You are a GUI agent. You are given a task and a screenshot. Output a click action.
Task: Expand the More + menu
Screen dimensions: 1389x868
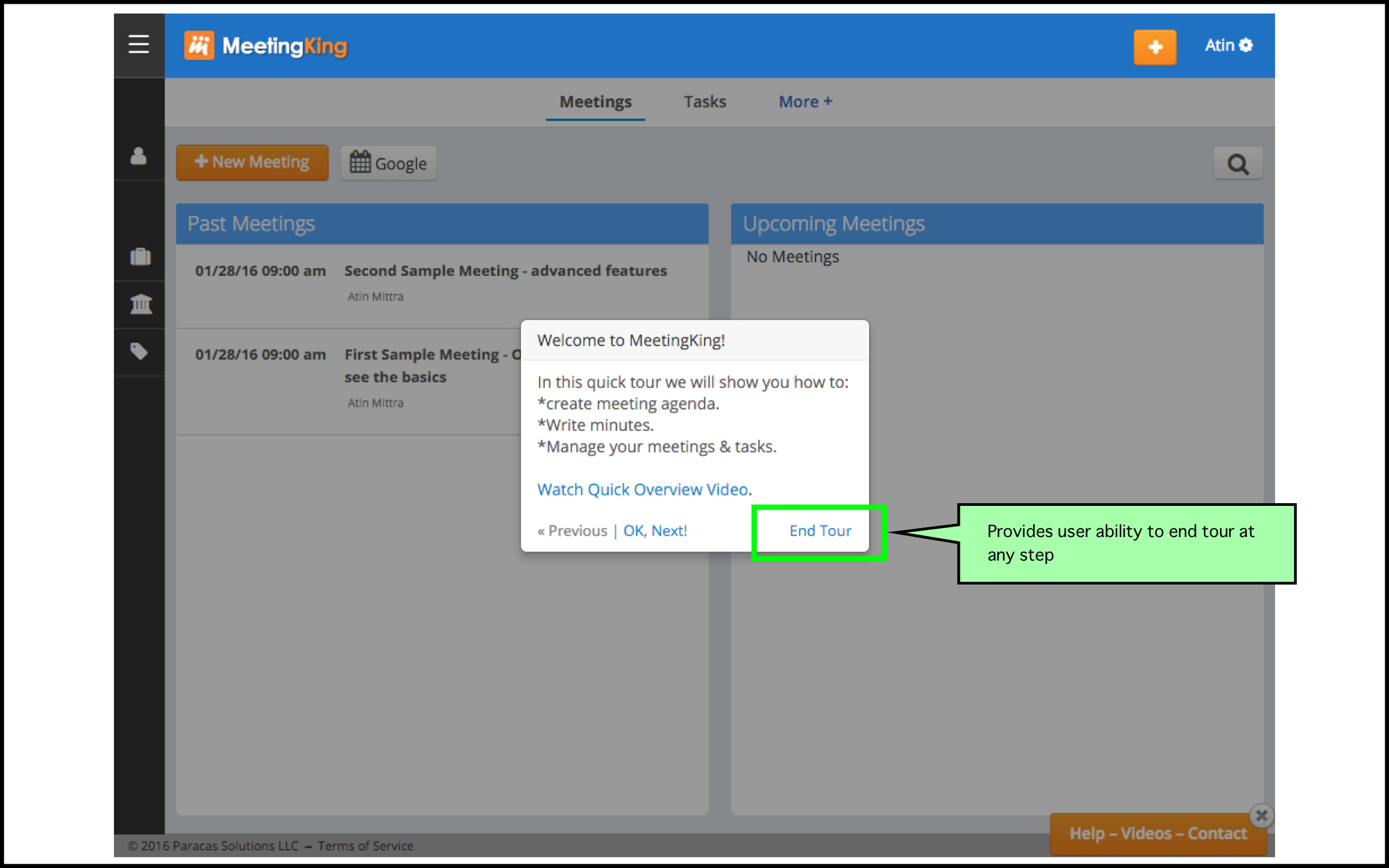point(805,102)
